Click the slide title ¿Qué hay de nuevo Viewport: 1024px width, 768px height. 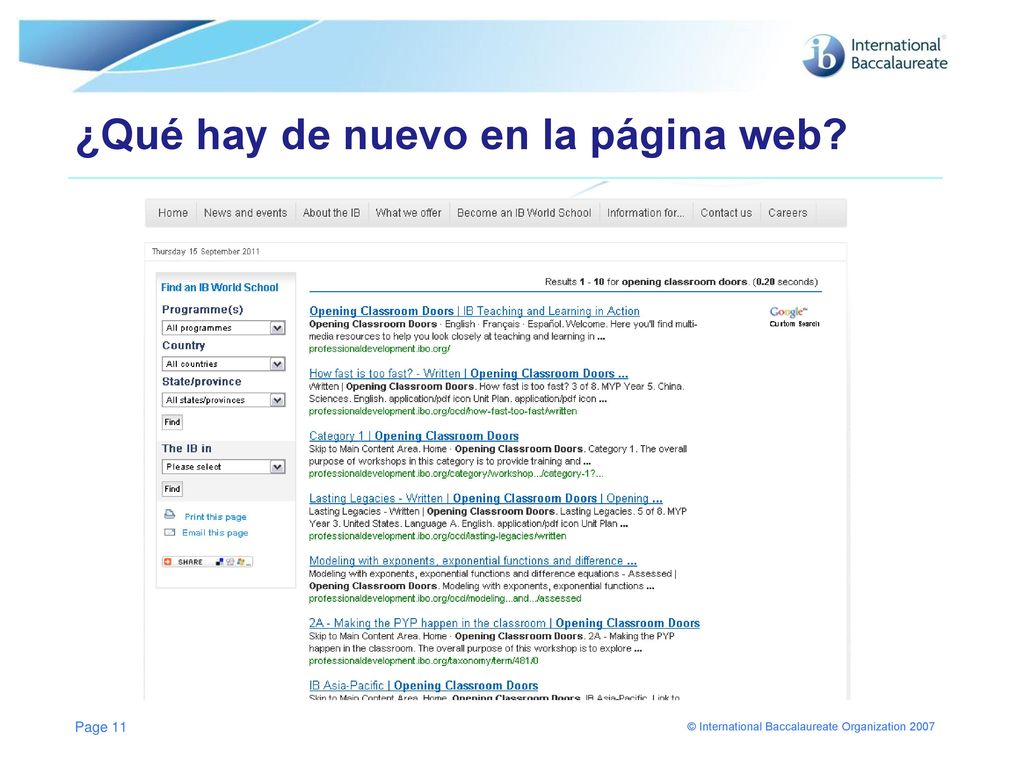click(461, 135)
